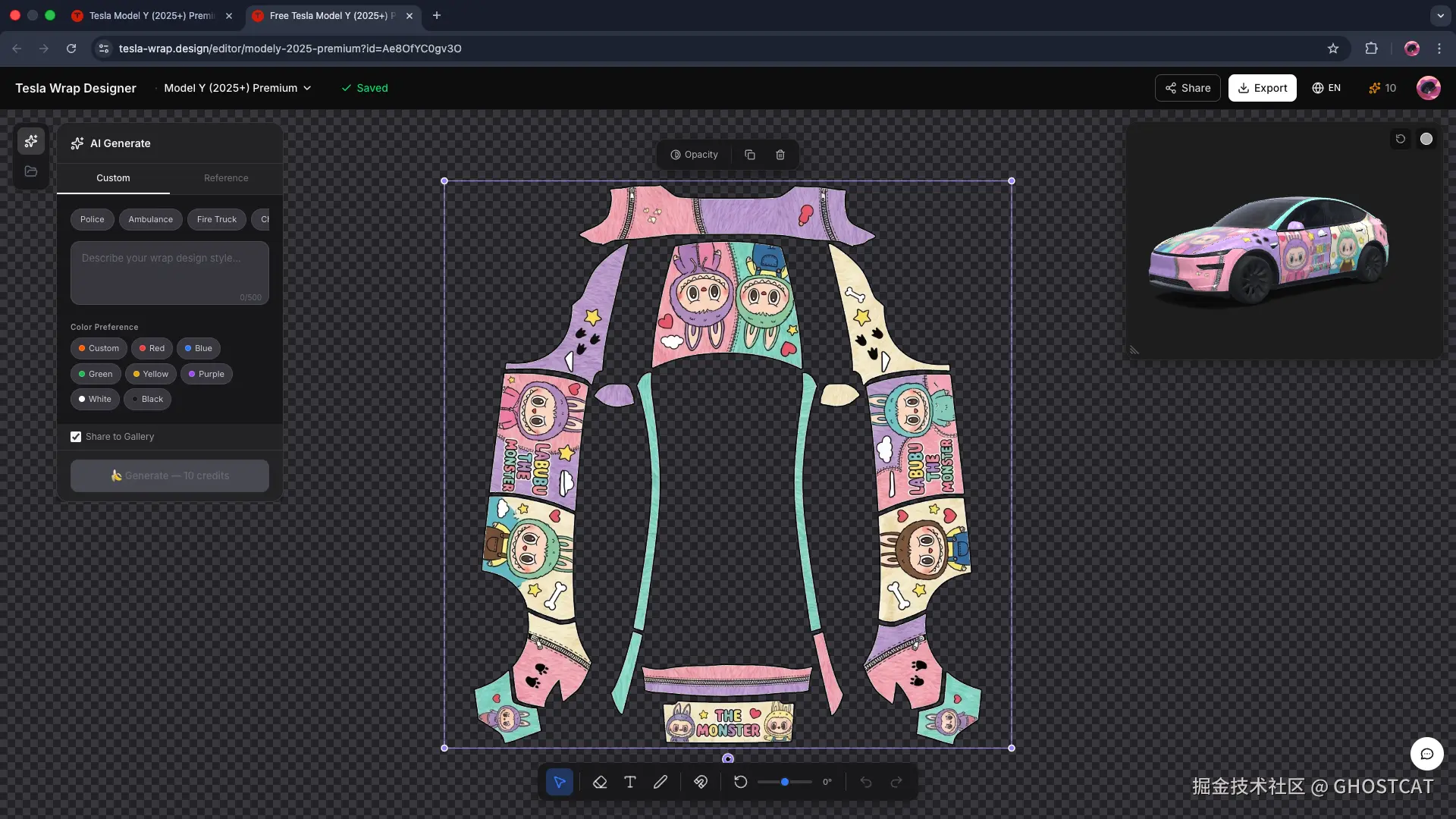Screen dimensions: 1456x819
Task: Open the chat support bubble
Action: (1426, 754)
